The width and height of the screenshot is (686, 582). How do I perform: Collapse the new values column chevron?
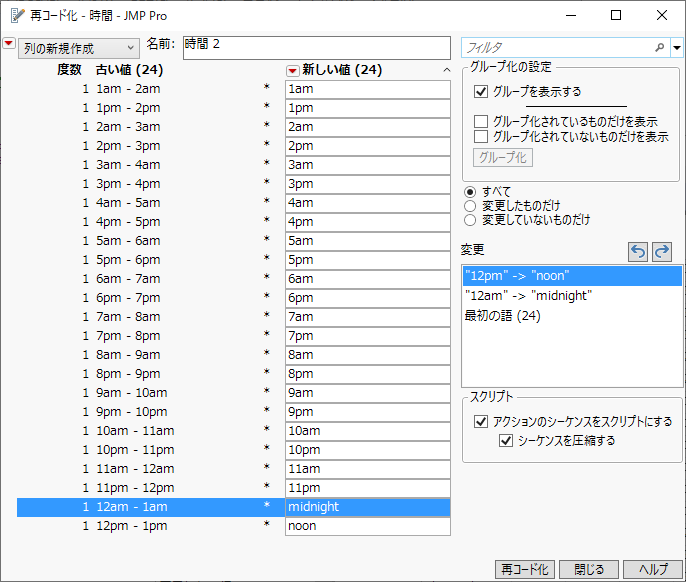click(446, 71)
